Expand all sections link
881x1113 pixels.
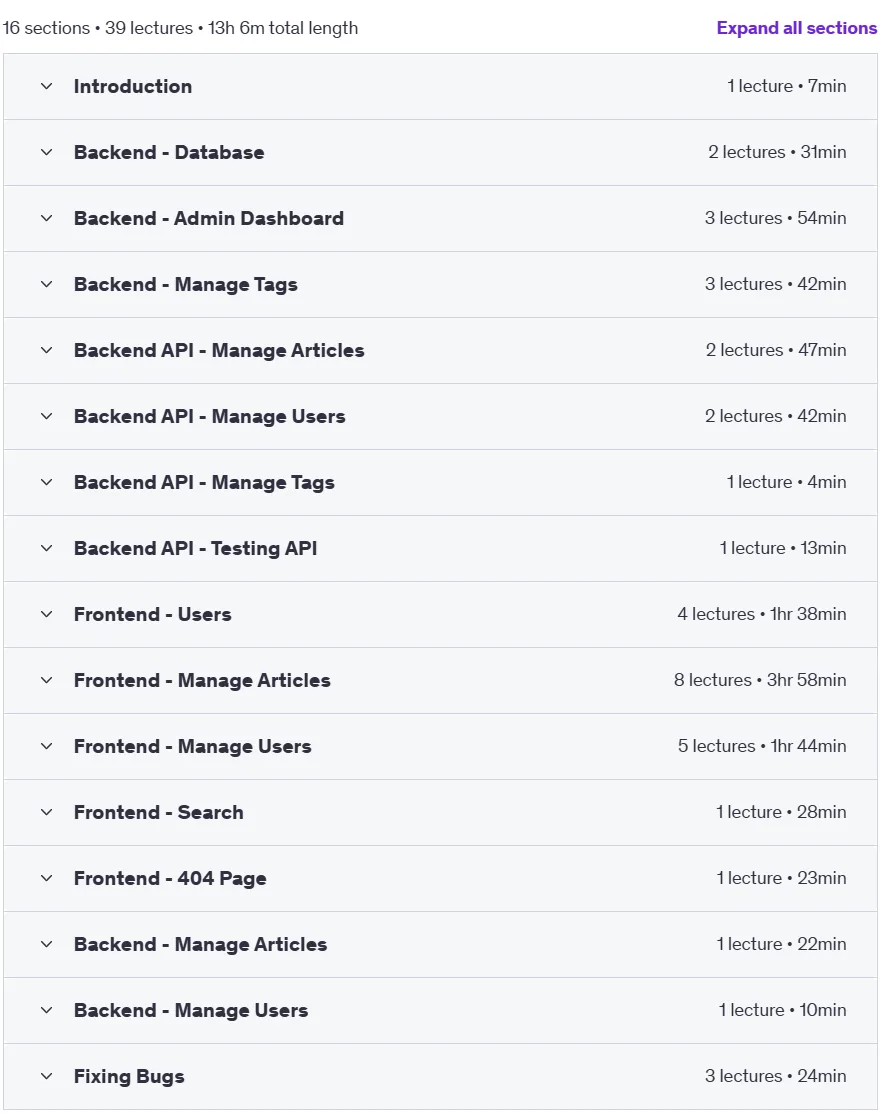[x=797, y=28]
